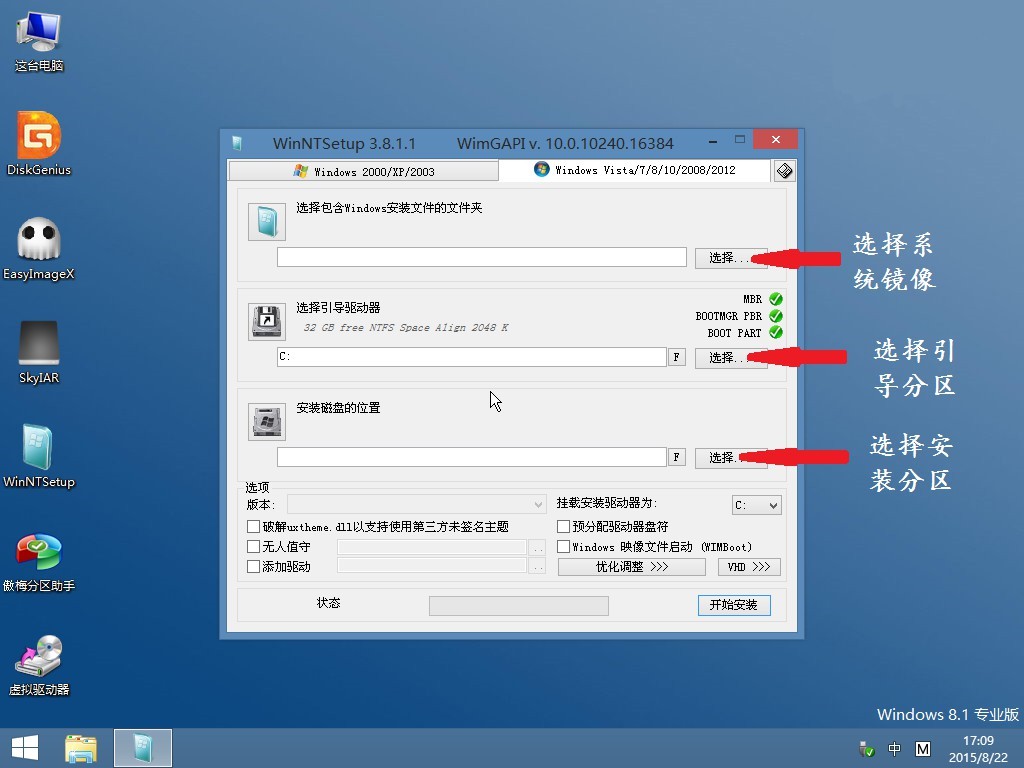Screen dimensions: 1024x768
Task: Click the 状态 progress bar
Action: click(517, 605)
